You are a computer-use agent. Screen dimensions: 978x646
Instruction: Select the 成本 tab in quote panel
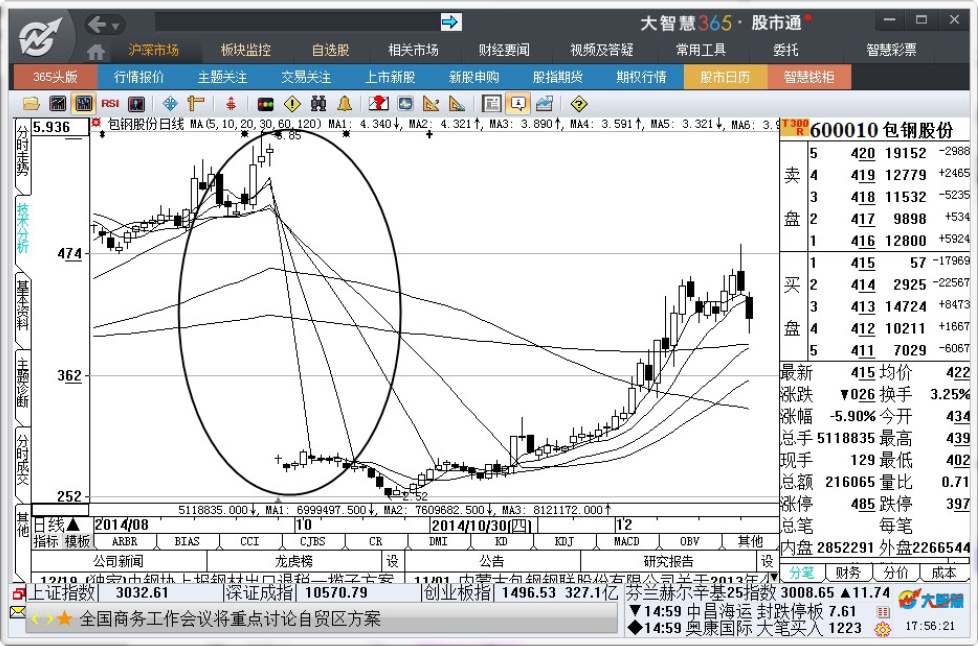pos(943,572)
